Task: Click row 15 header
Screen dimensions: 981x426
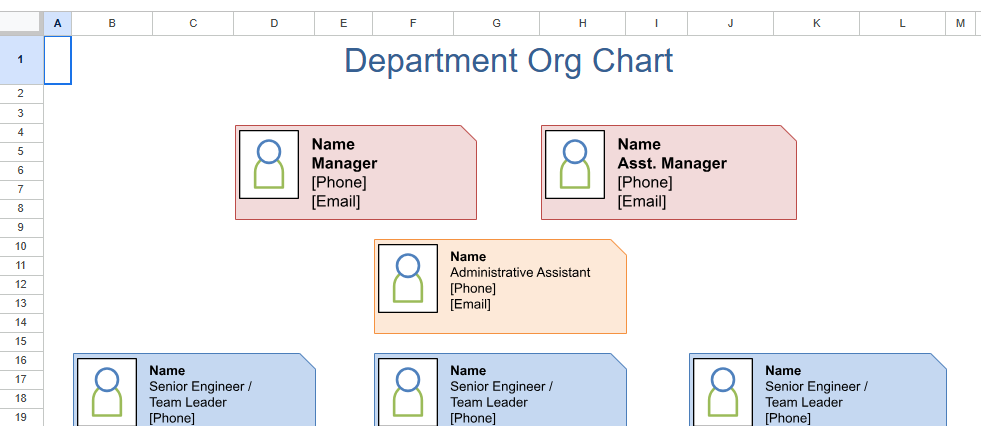Action: (22, 341)
